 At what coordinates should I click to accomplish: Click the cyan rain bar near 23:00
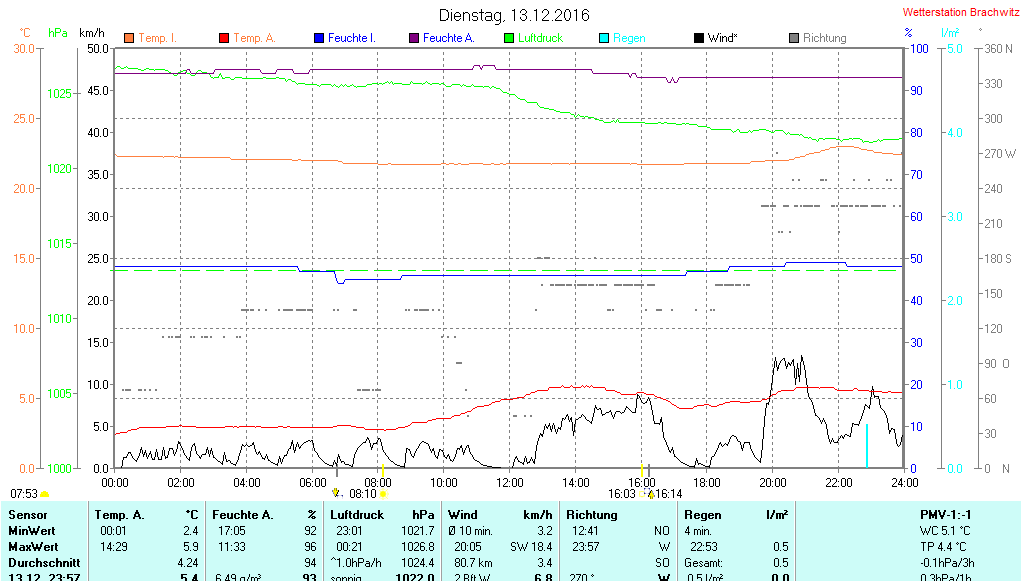click(866, 445)
